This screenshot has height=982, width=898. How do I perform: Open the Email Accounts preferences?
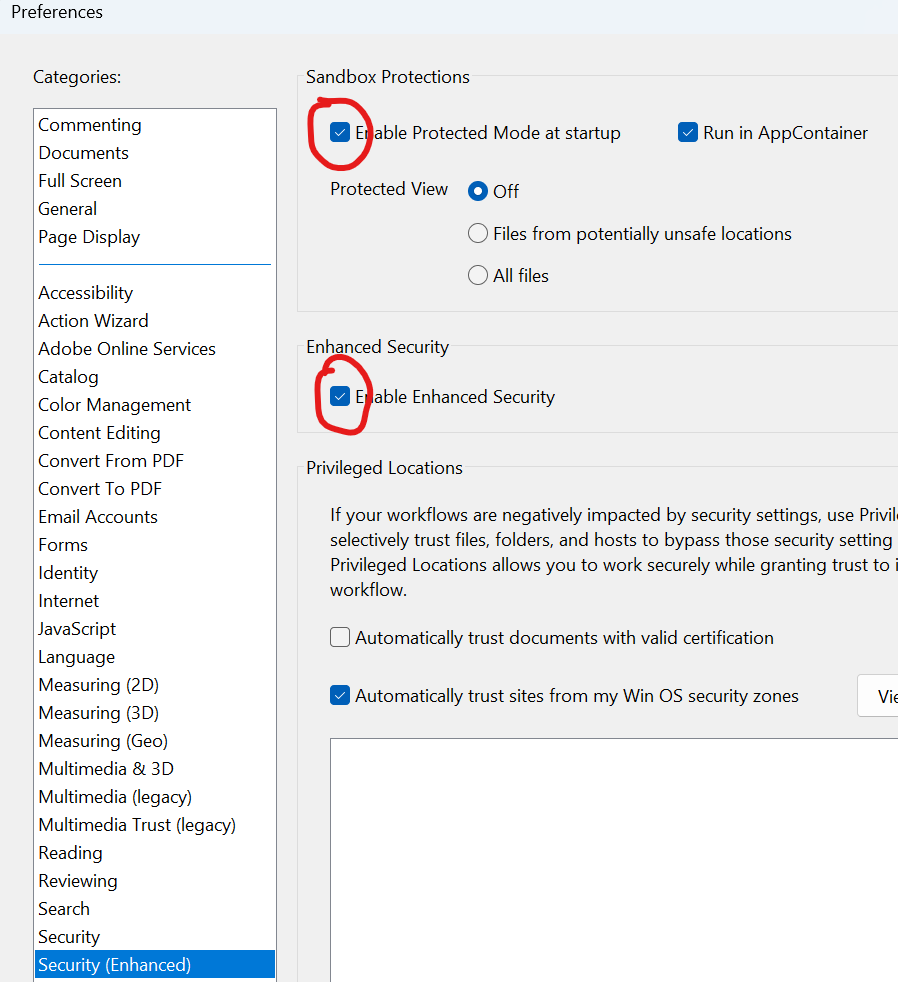98,516
